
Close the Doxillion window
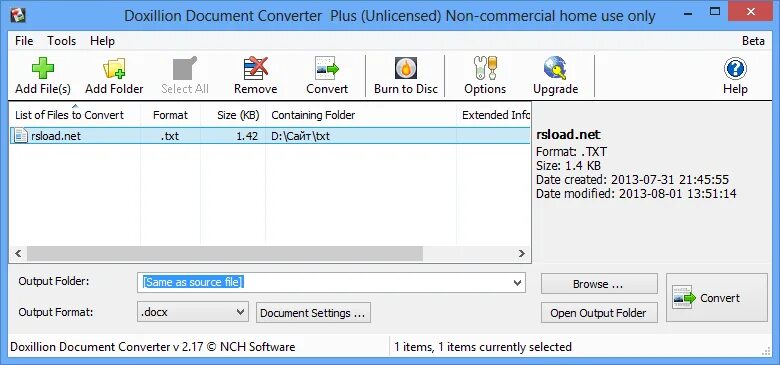(751, 10)
